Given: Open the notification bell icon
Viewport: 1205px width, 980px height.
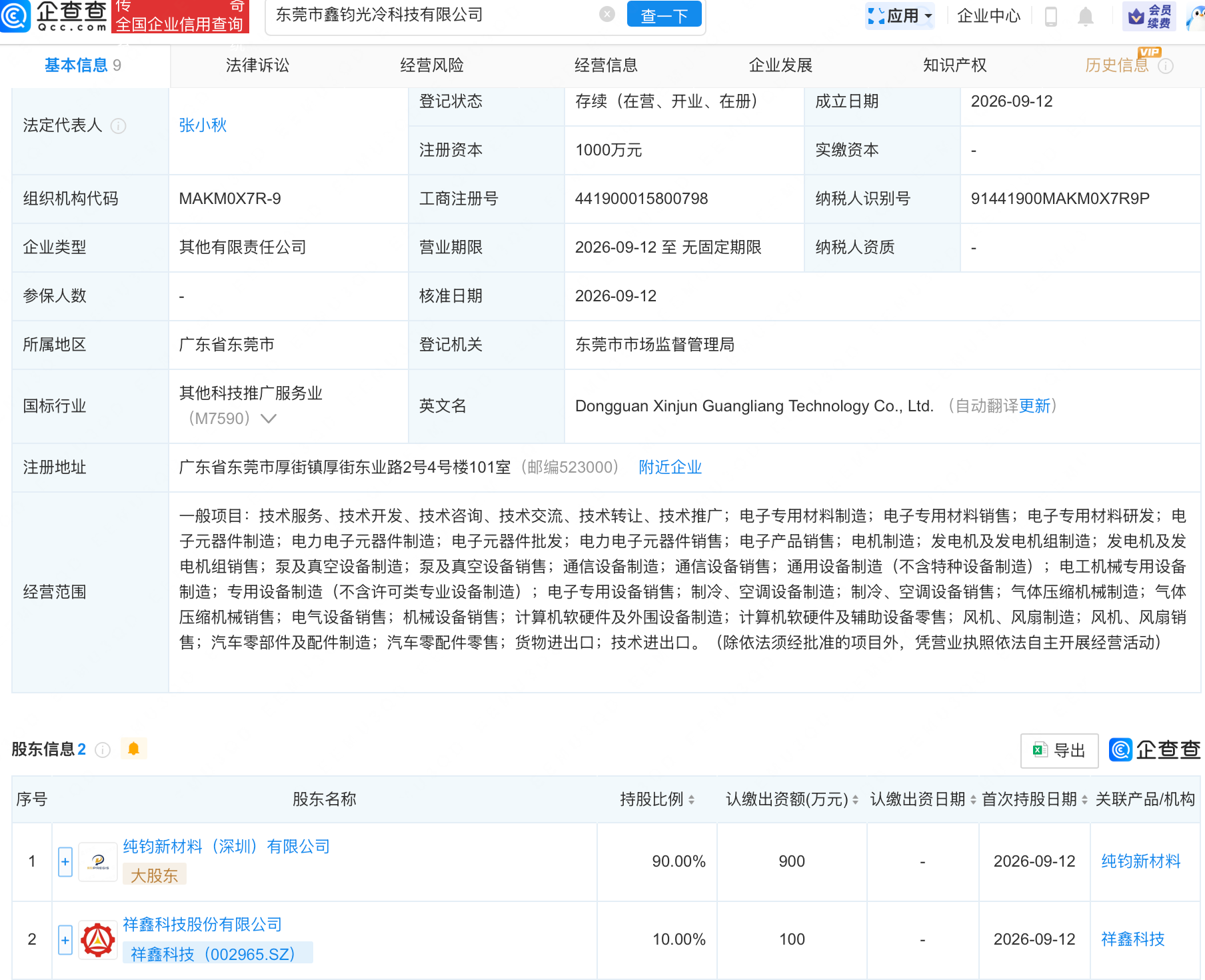Looking at the screenshot, I should tap(1086, 16).
